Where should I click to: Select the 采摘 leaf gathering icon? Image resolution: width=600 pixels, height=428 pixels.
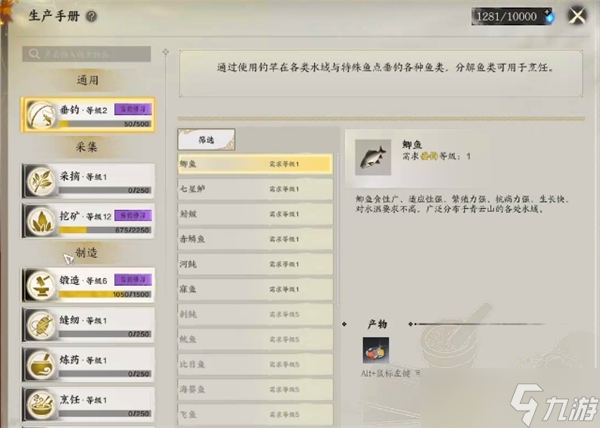(41, 182)
